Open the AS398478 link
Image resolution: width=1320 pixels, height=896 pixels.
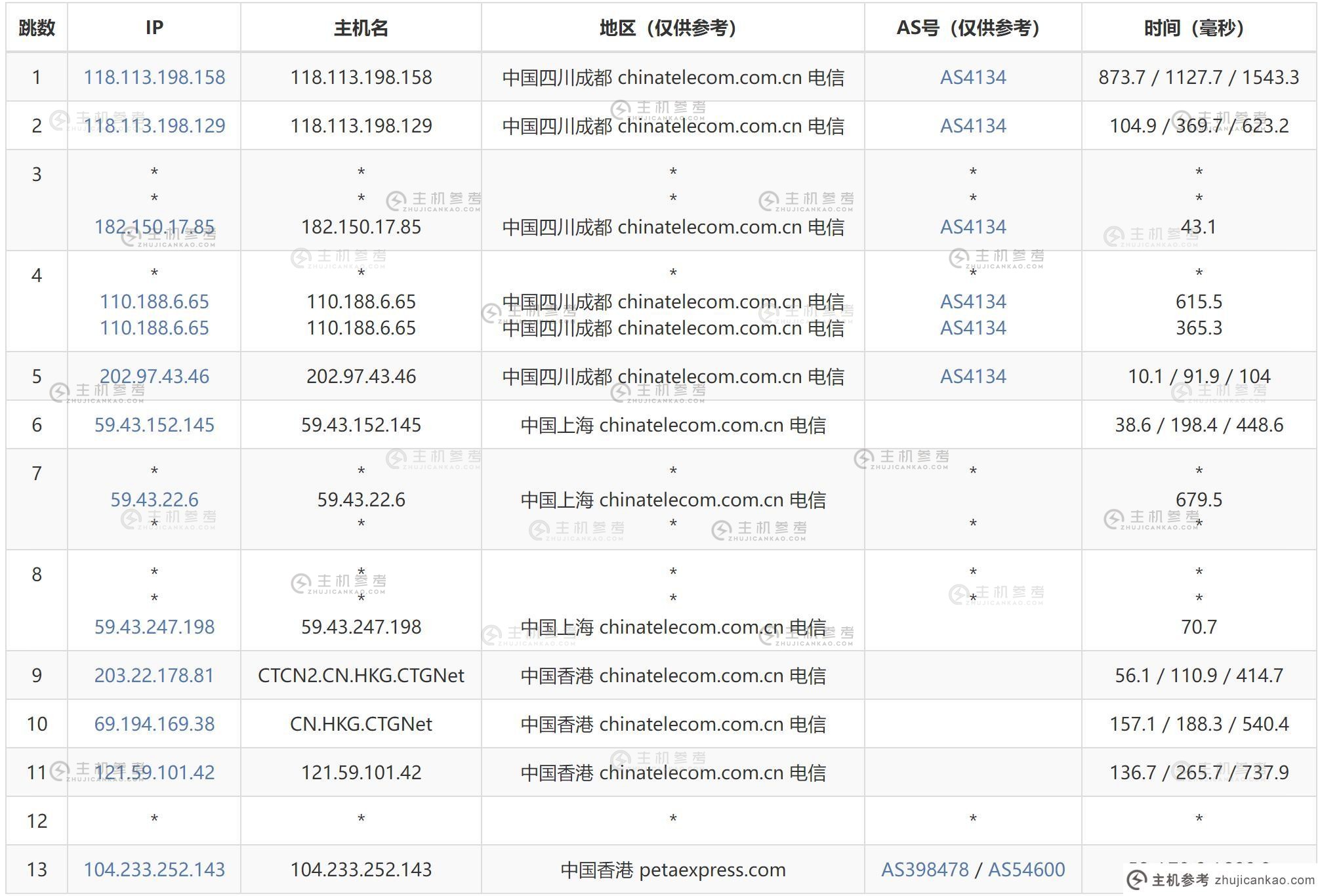point(925,870)
